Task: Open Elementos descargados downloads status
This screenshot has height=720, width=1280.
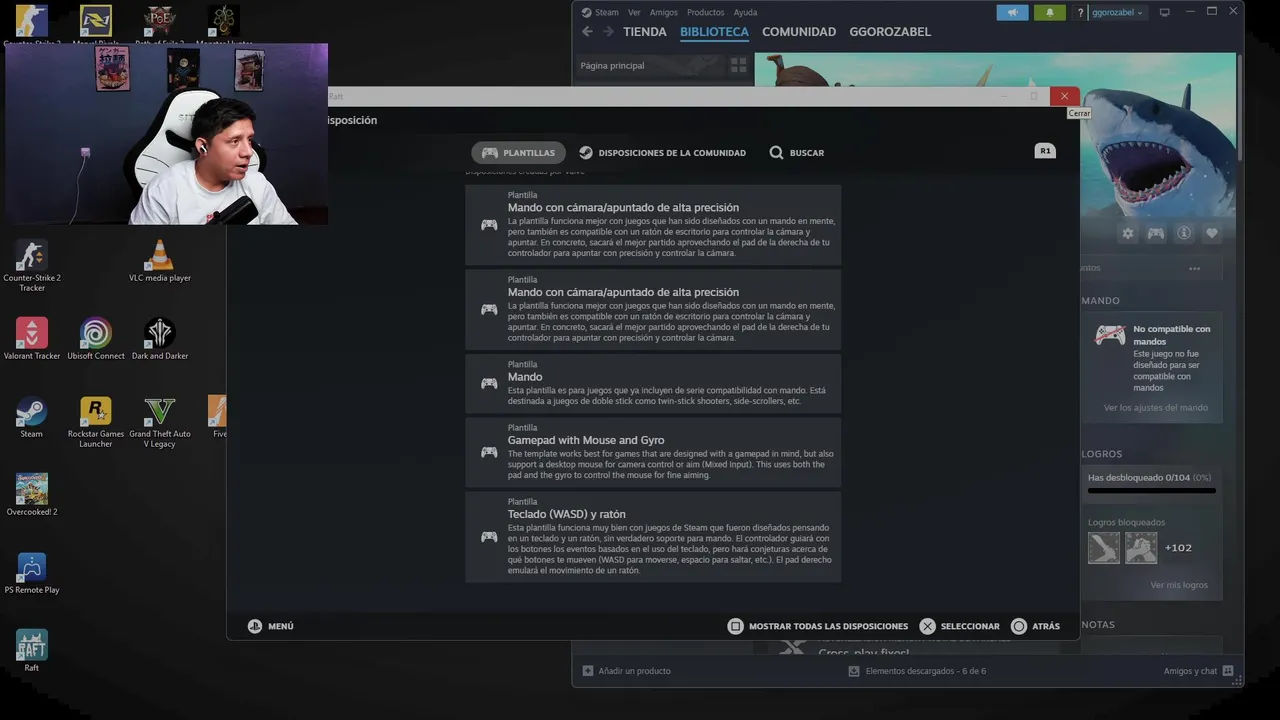Action: pyautogui.click(x=917, y=671)
